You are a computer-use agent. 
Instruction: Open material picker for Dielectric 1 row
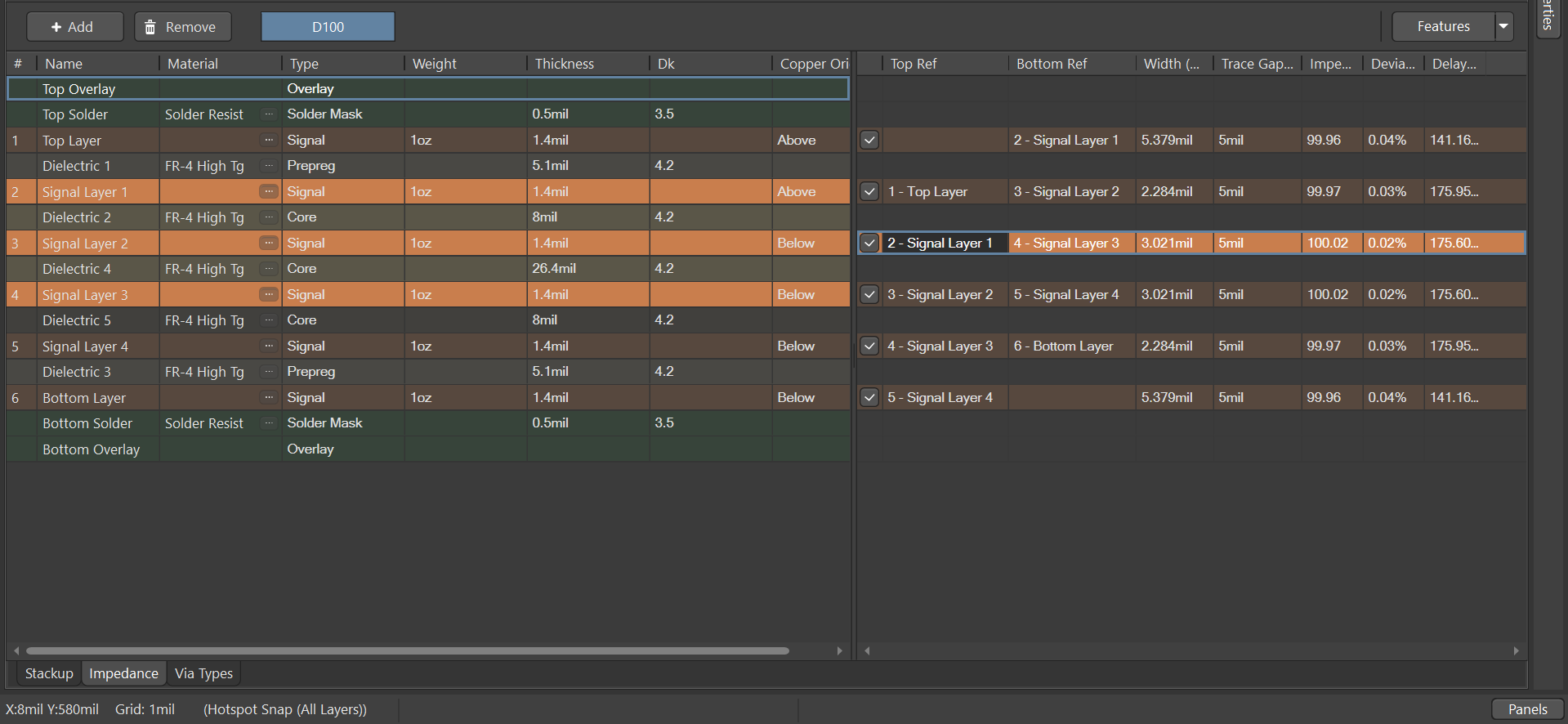tap(269, 166)
